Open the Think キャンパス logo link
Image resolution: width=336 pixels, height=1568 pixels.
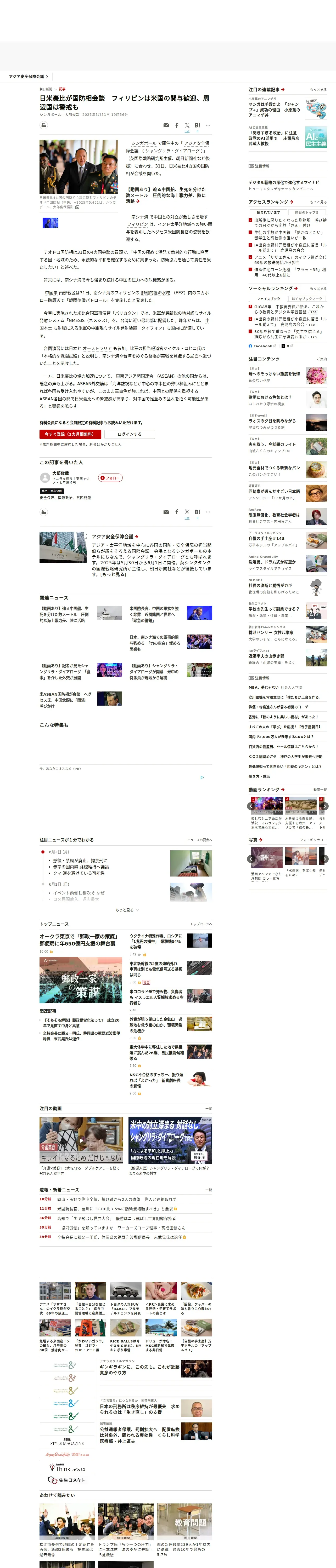click(x=67, y=1468)
